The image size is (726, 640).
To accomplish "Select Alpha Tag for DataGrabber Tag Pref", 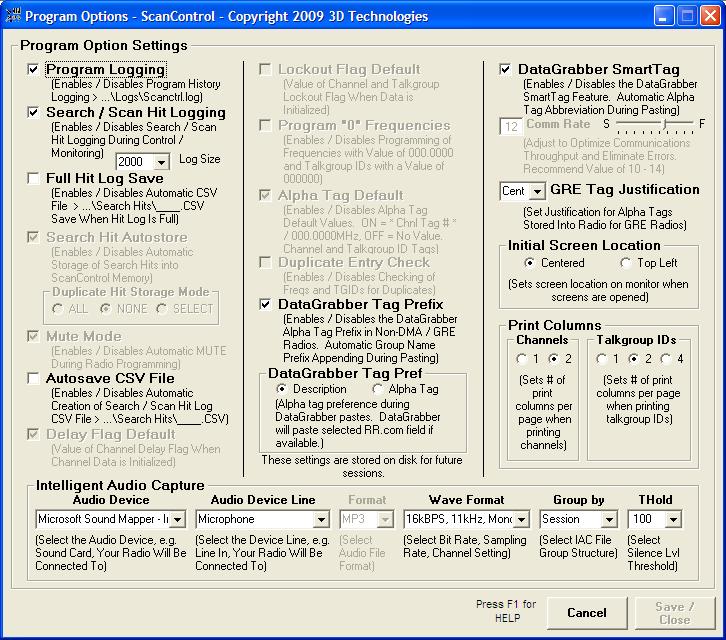I will tap(378, 389).
